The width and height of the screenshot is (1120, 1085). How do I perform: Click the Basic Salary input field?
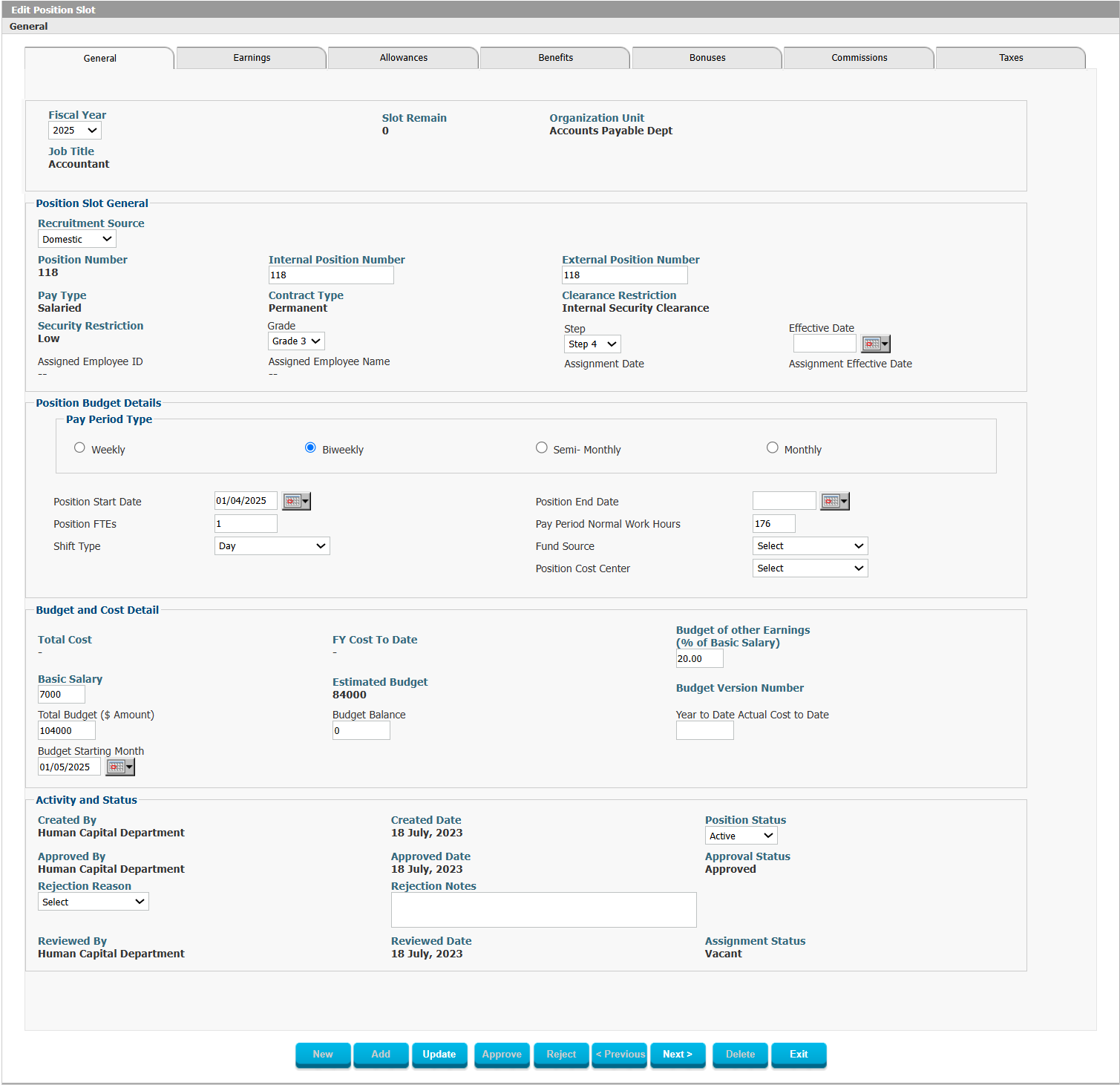(x=61, y=694)
